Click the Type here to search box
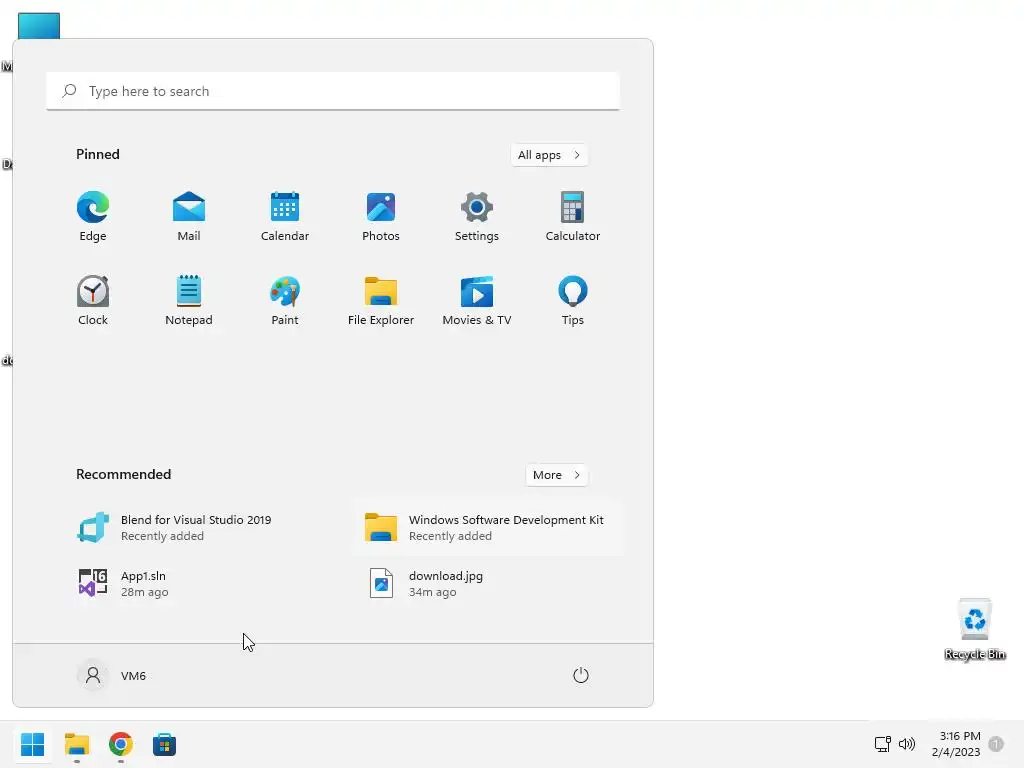 (x=333, y=91)
